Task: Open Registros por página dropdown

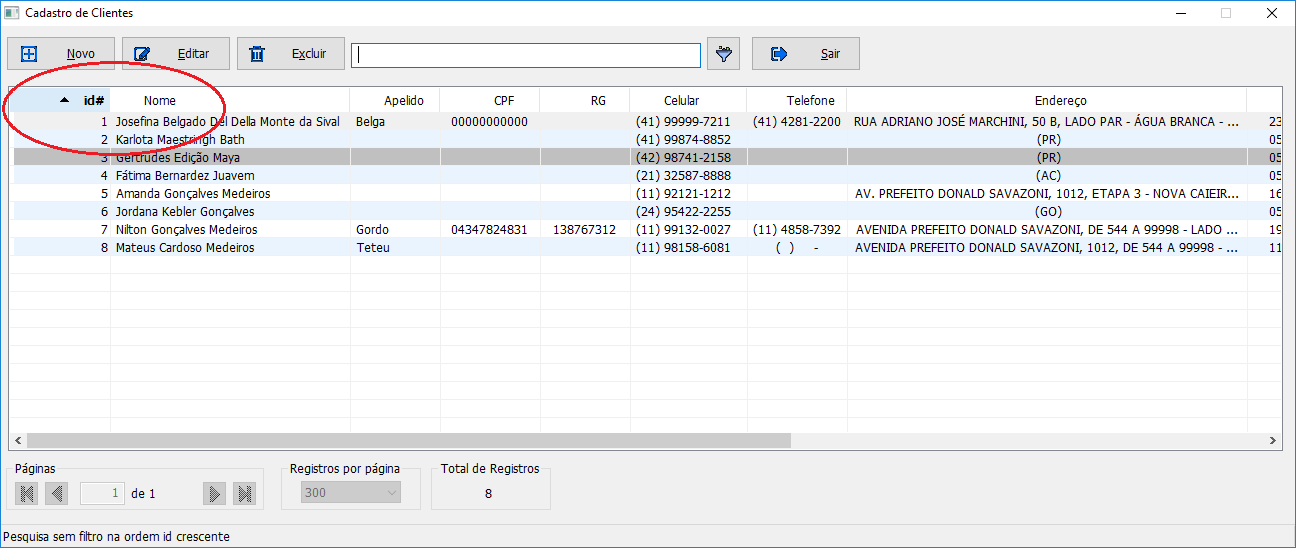Action: pyautogui.click(x=351, y=493)
